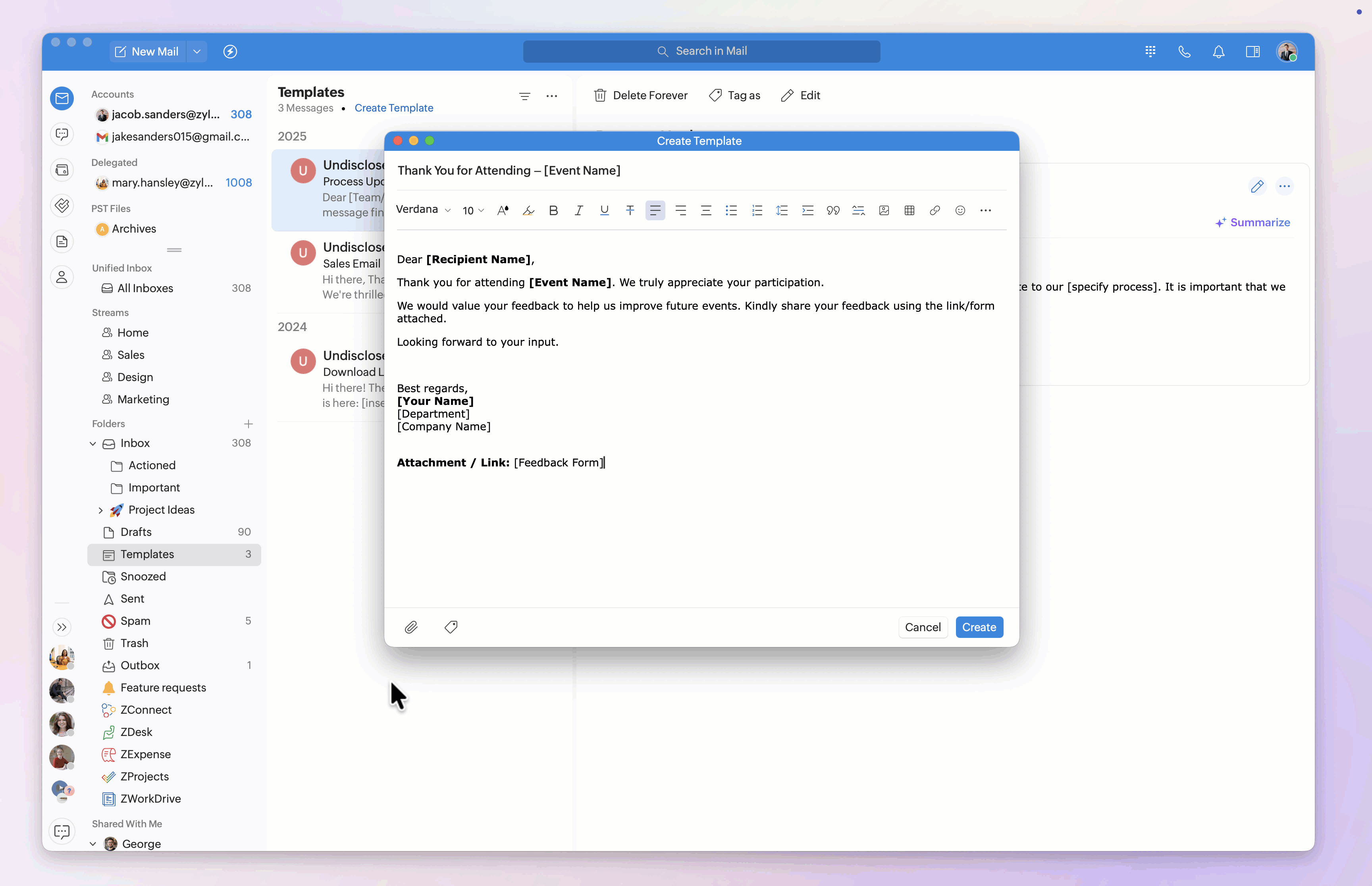Toggle bold formatting
The height and width of the screenshot is (886, 1372).
pyautogui.click(x=553, y=210)
